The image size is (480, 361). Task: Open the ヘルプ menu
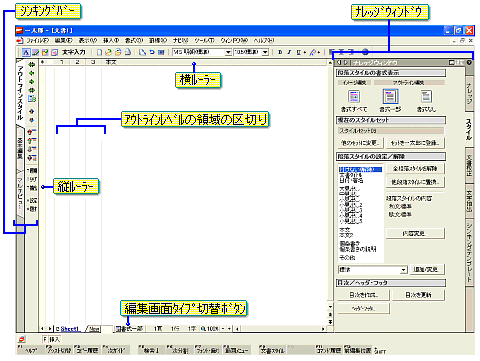tap(263, 40)
